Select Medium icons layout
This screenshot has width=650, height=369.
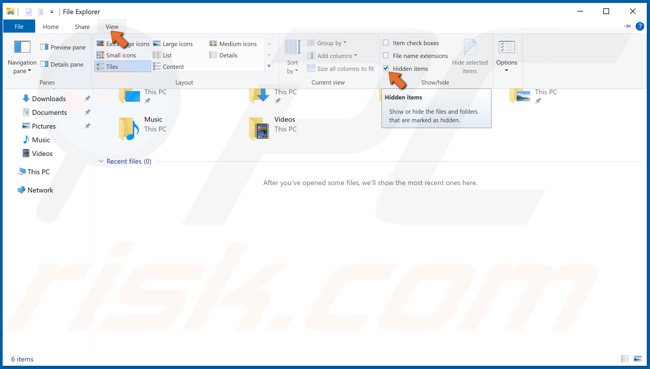tap(233, 44)
